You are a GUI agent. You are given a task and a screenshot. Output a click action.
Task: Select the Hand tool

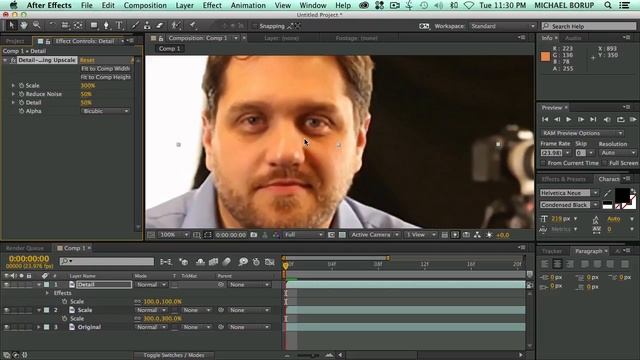pyautogui.click(x=24, y=25)
